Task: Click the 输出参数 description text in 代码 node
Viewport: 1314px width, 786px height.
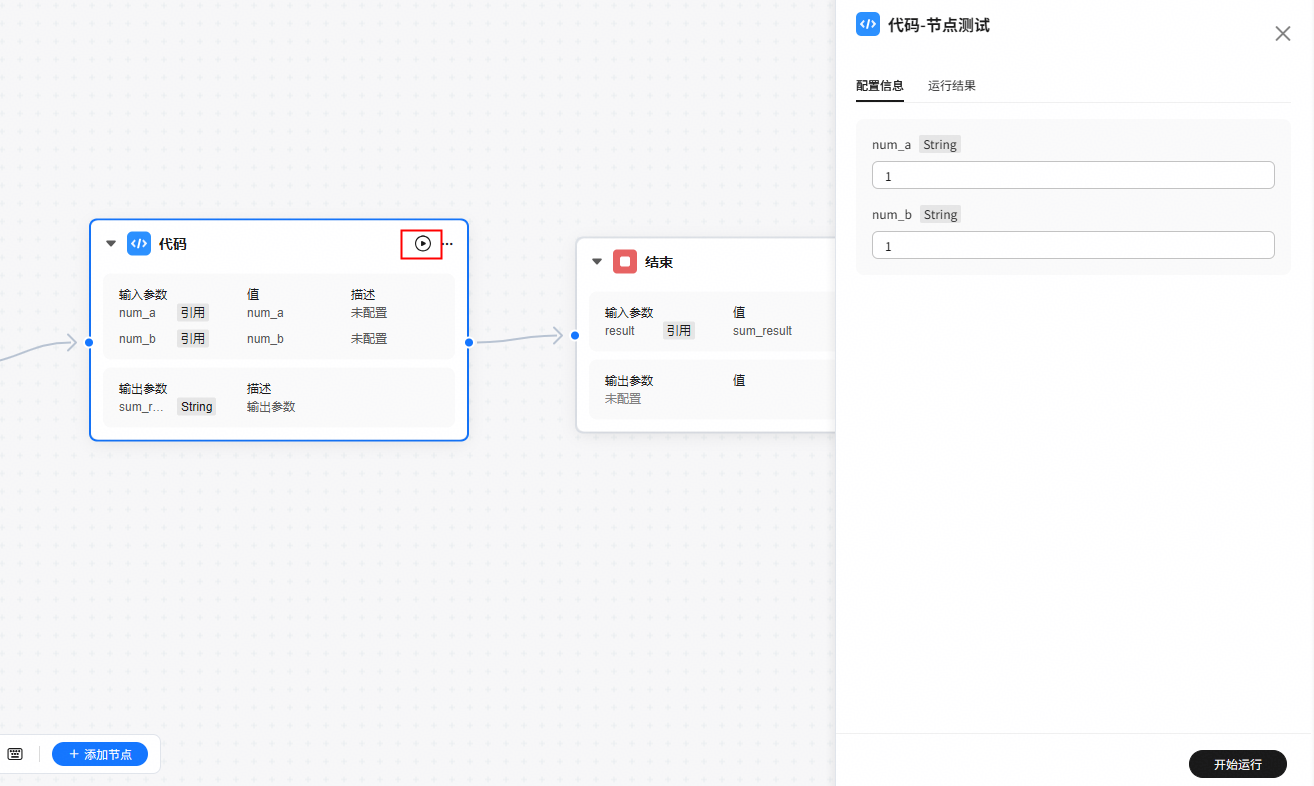Action: click(271, 407)
